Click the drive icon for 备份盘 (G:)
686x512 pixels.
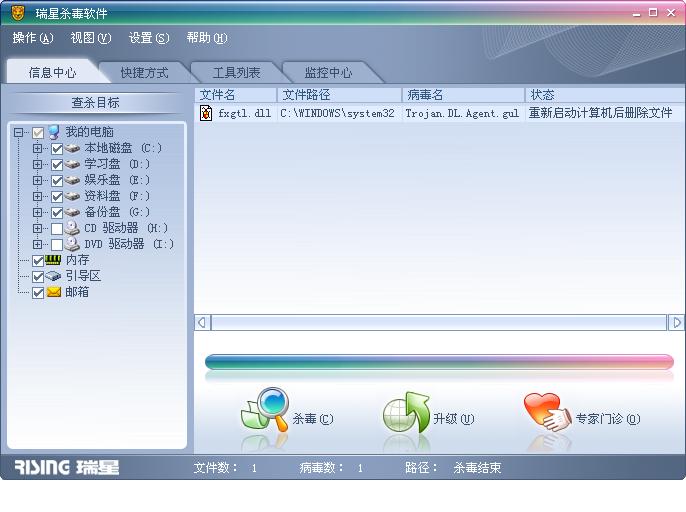(73, 212)
